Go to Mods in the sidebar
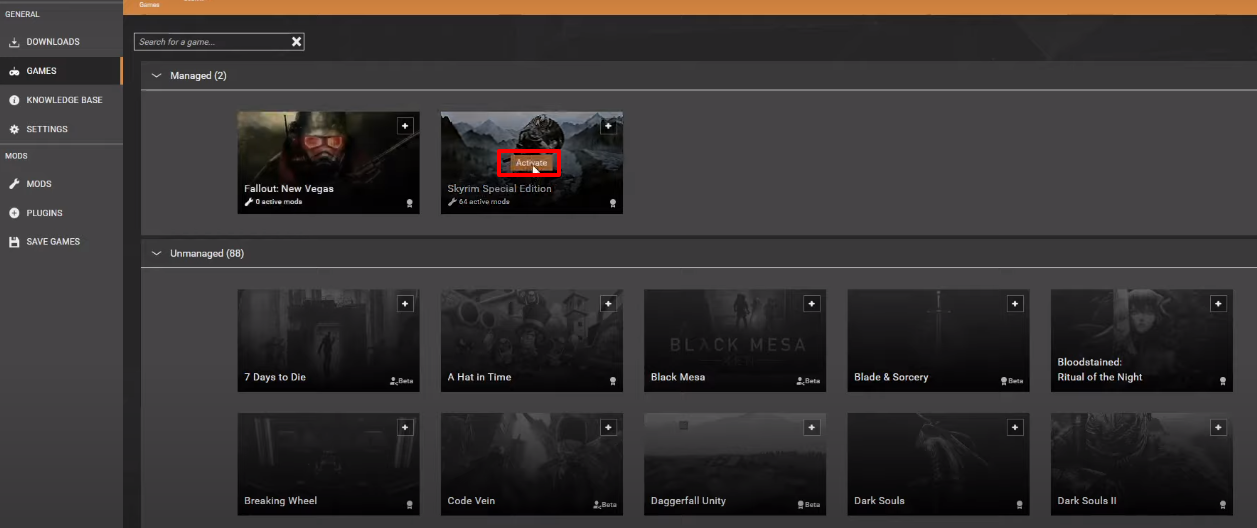 click(x=61, y=184)
